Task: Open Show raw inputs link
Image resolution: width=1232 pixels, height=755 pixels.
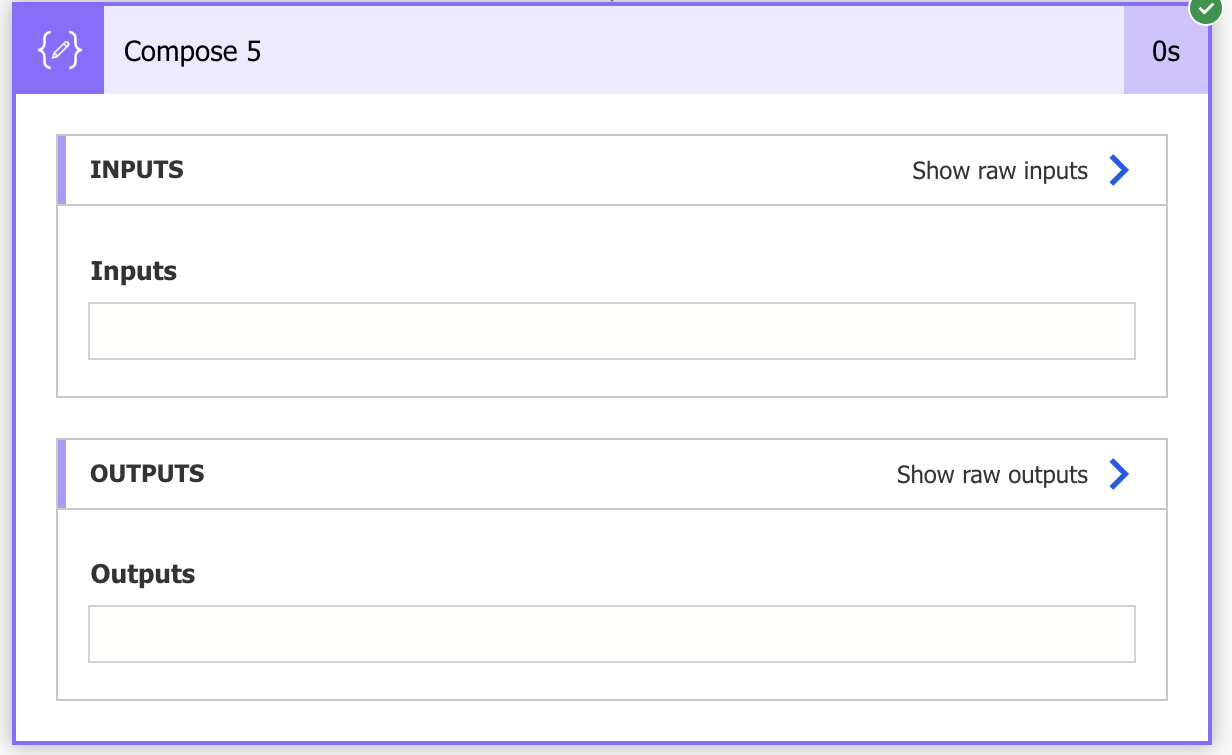Action: click(1000, 171)
